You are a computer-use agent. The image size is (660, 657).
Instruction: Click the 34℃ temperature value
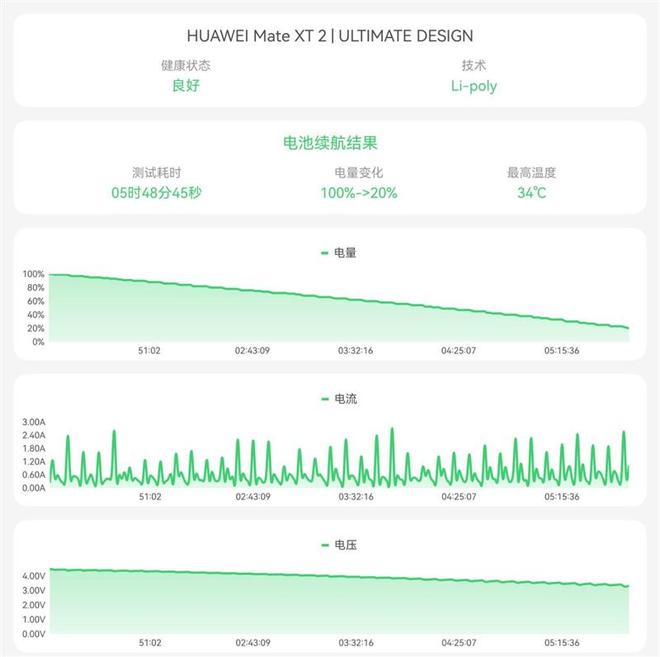click(532, 193)
